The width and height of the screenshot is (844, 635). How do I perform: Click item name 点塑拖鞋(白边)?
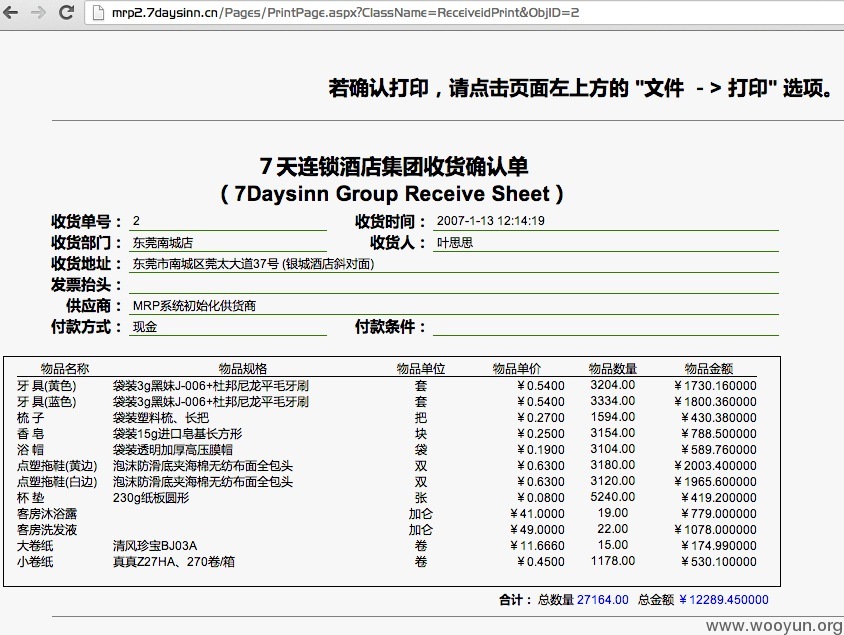point(57,482)
